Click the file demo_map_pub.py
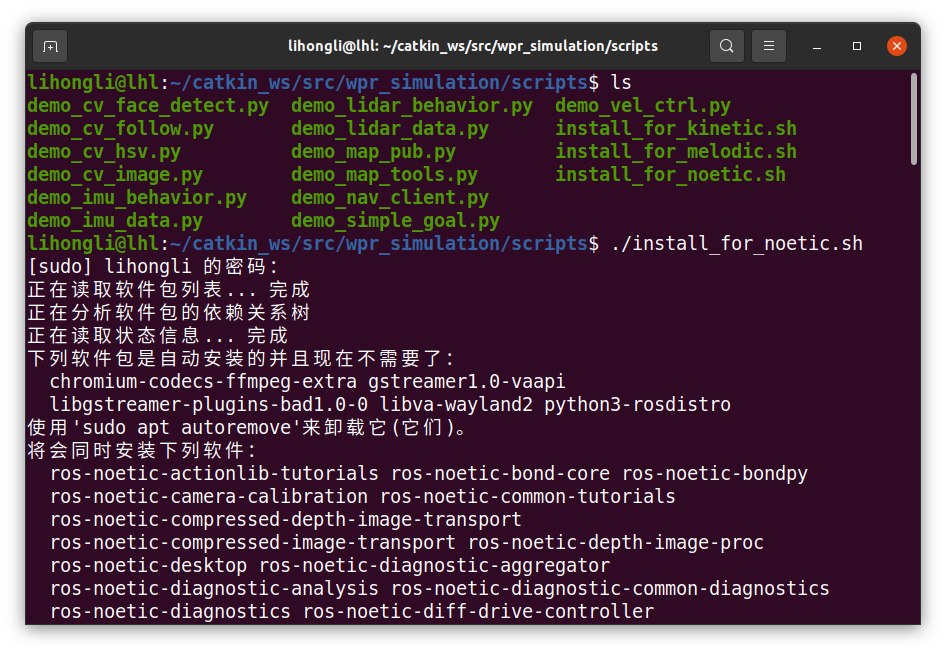946x653 pixels. click(373, 151)
